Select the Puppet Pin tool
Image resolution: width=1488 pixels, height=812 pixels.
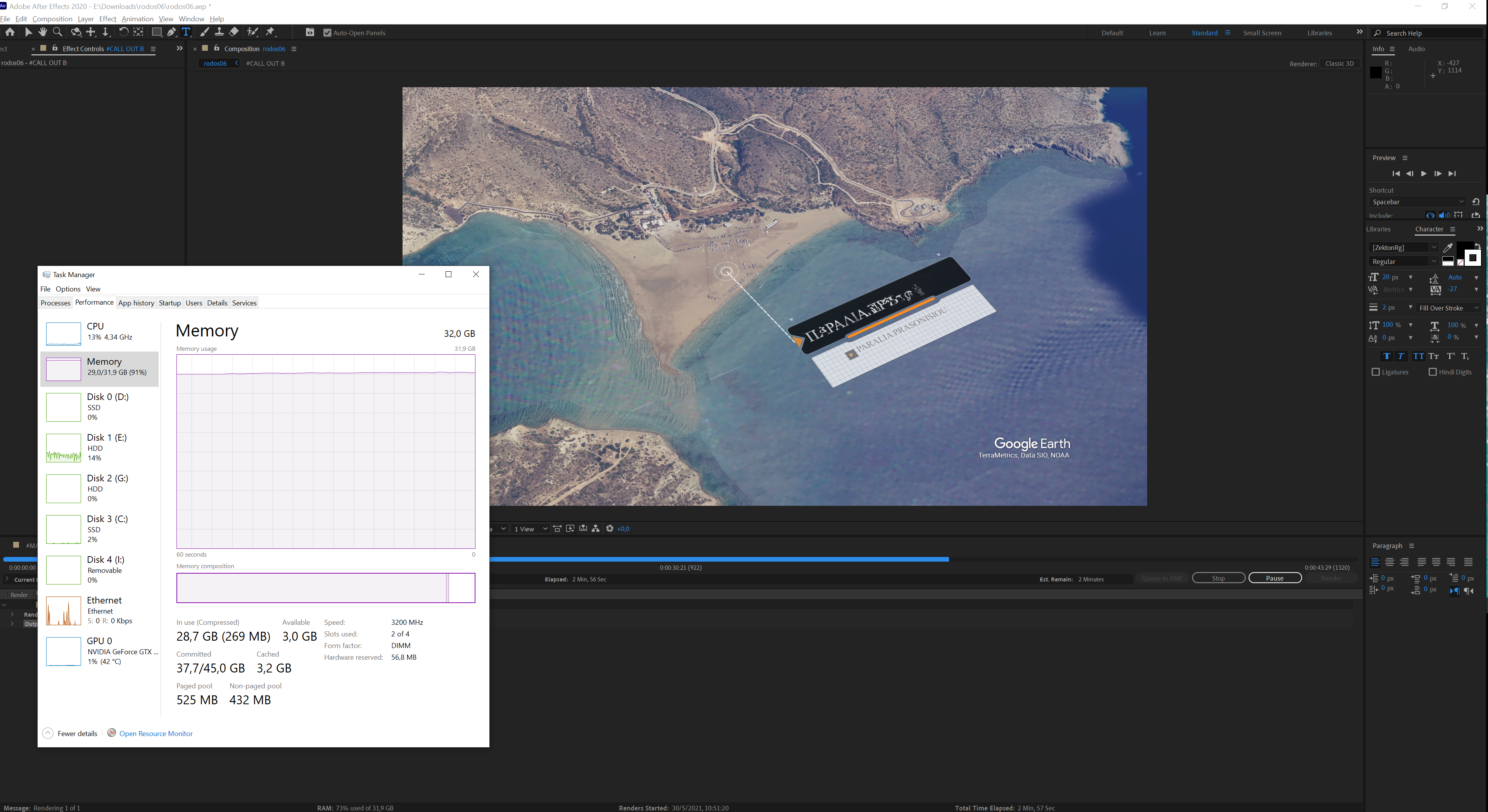[x=270, y=32]
